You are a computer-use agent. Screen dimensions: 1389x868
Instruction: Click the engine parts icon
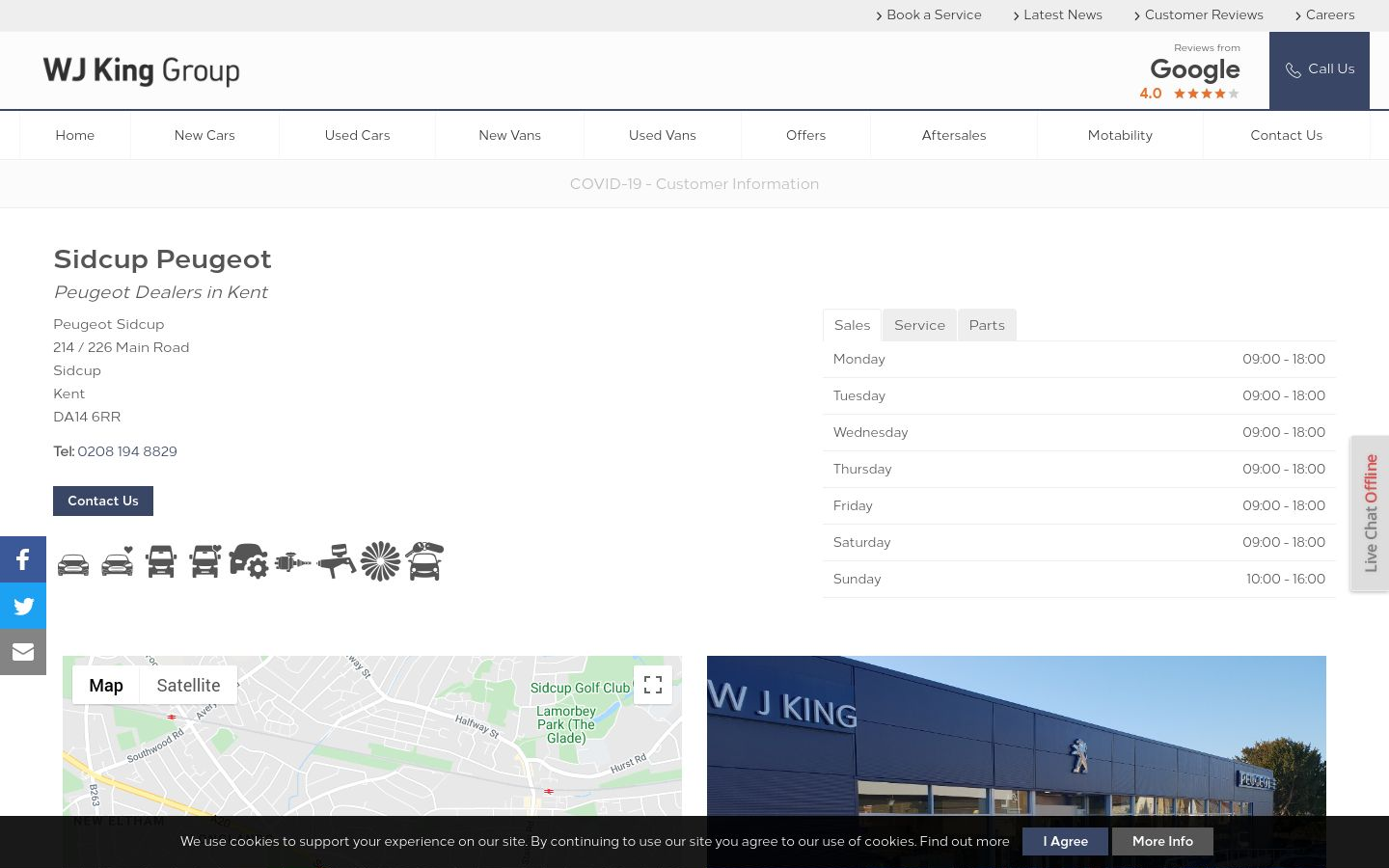click(292, 561)
